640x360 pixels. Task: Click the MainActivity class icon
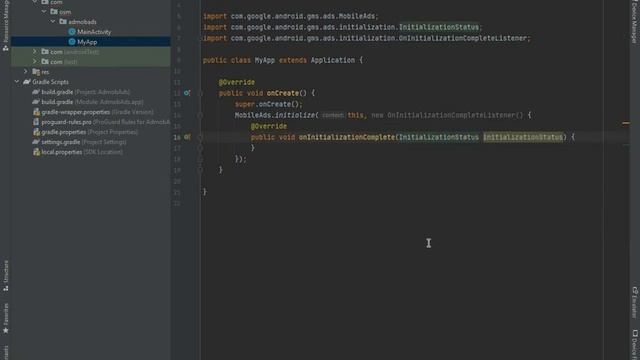click(x=72, y=32)
